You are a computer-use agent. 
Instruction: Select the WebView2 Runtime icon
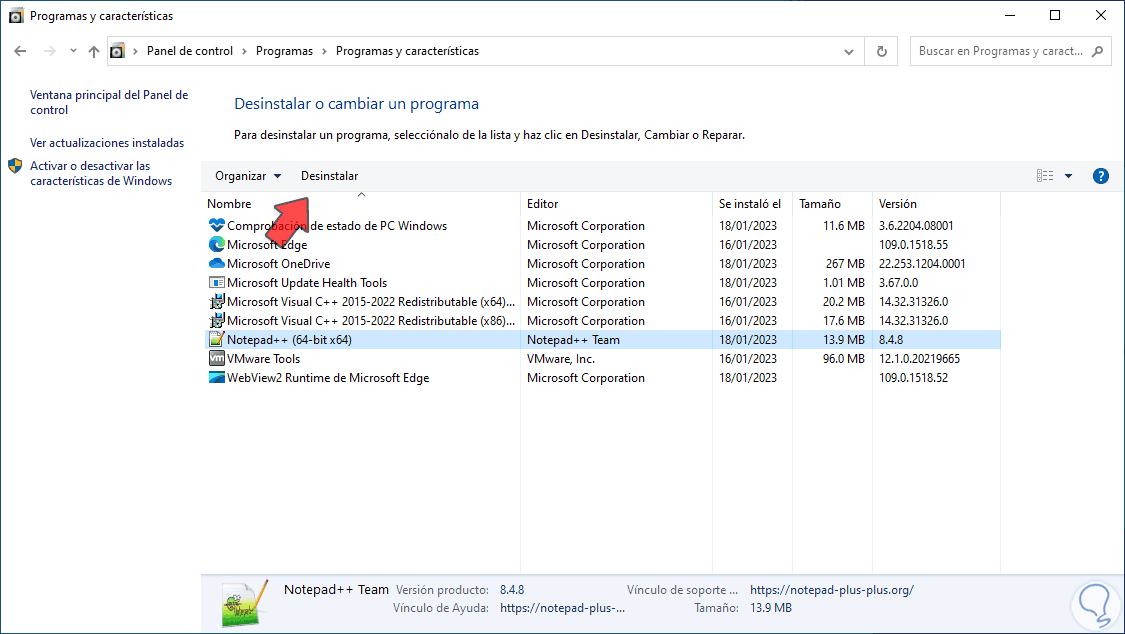[x=217, y=377]
